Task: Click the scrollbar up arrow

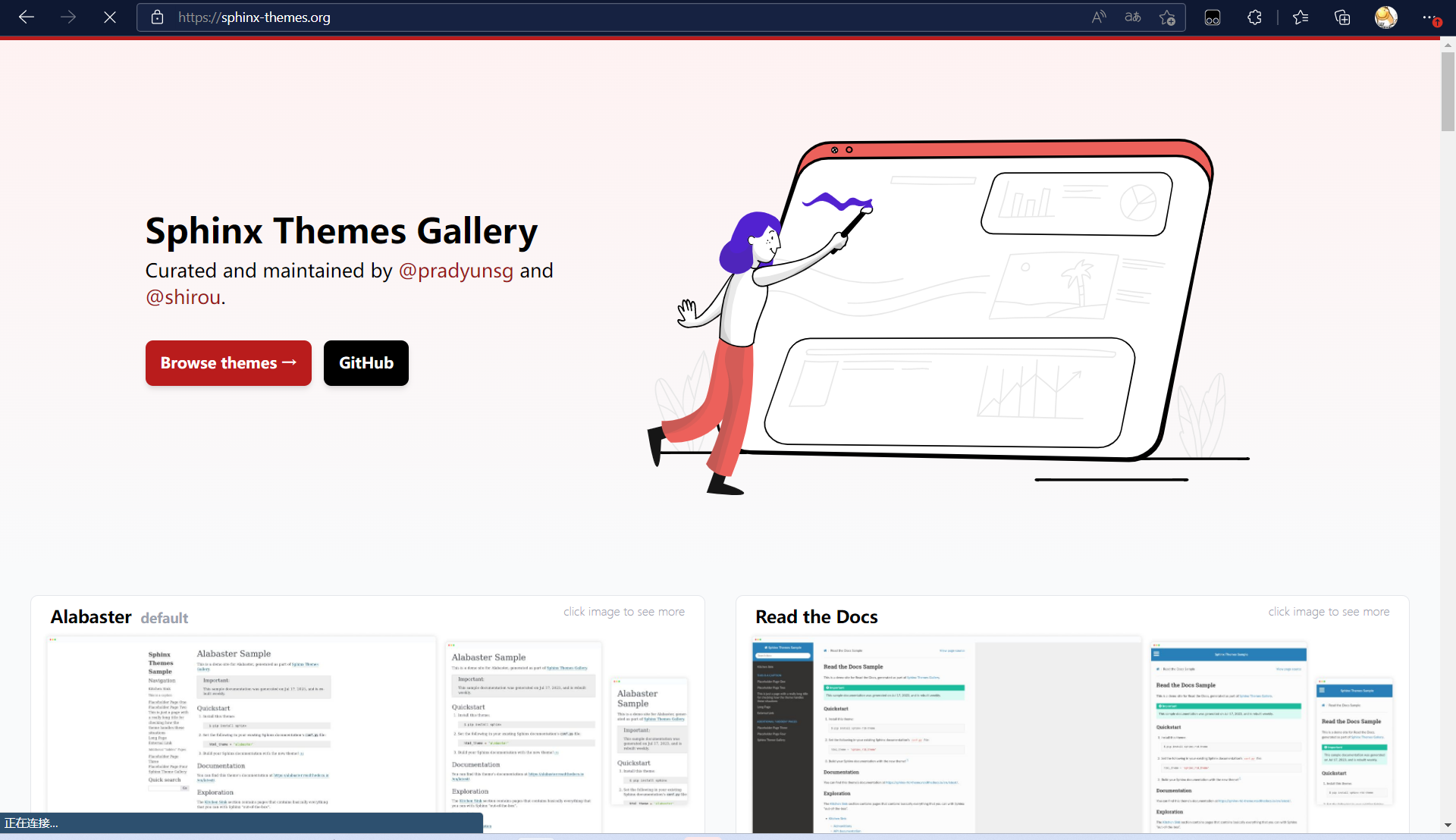Action: [1448, 45]
